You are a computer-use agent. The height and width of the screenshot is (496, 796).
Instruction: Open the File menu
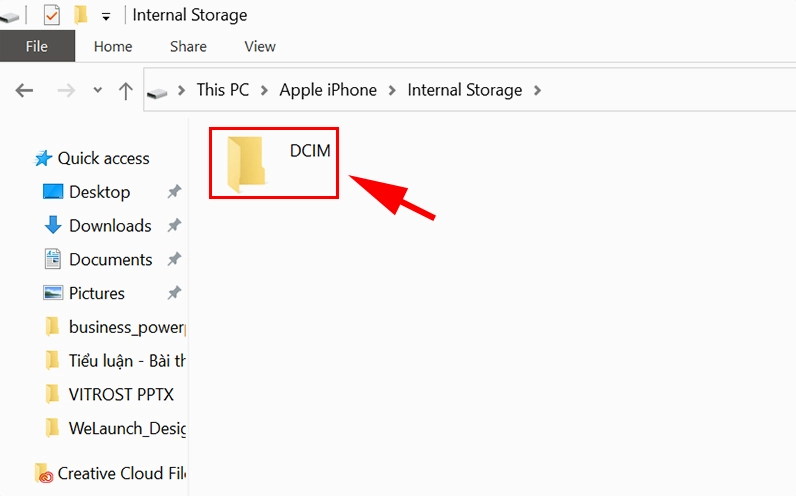click(x=37, y=46)
